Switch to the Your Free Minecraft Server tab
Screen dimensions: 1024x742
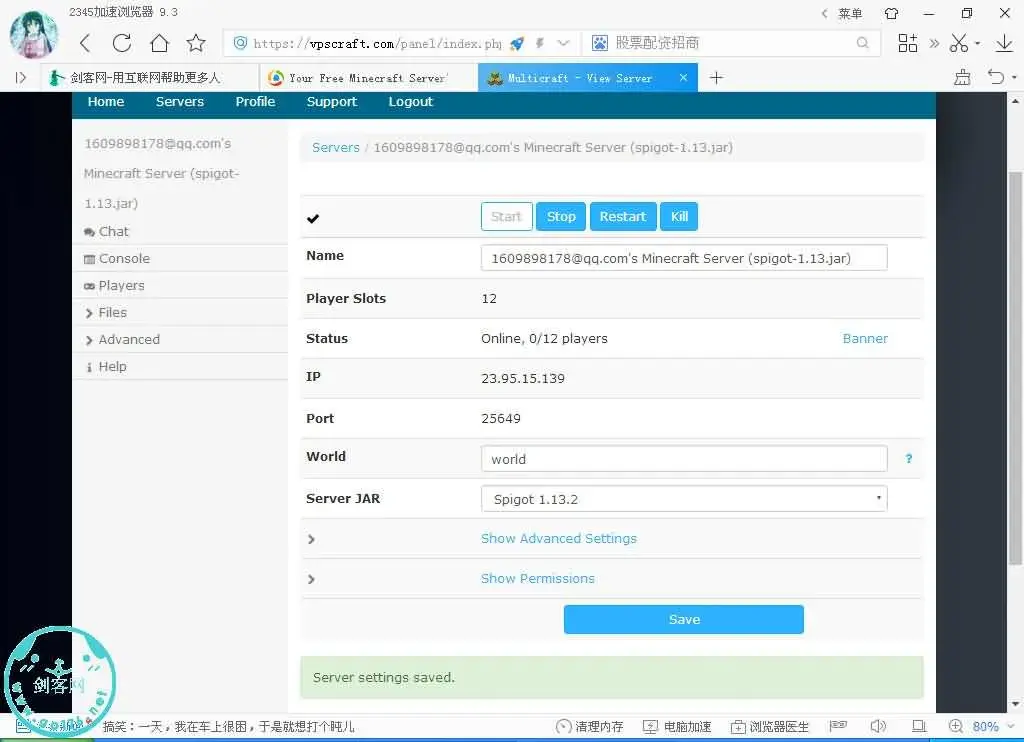tap(368, 78)
